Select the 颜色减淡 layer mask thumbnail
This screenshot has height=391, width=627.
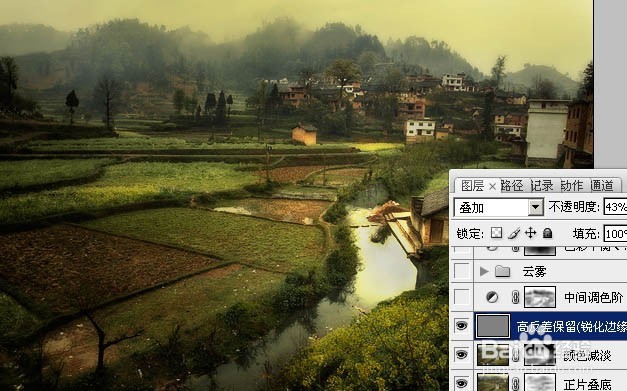coord(540,355)
